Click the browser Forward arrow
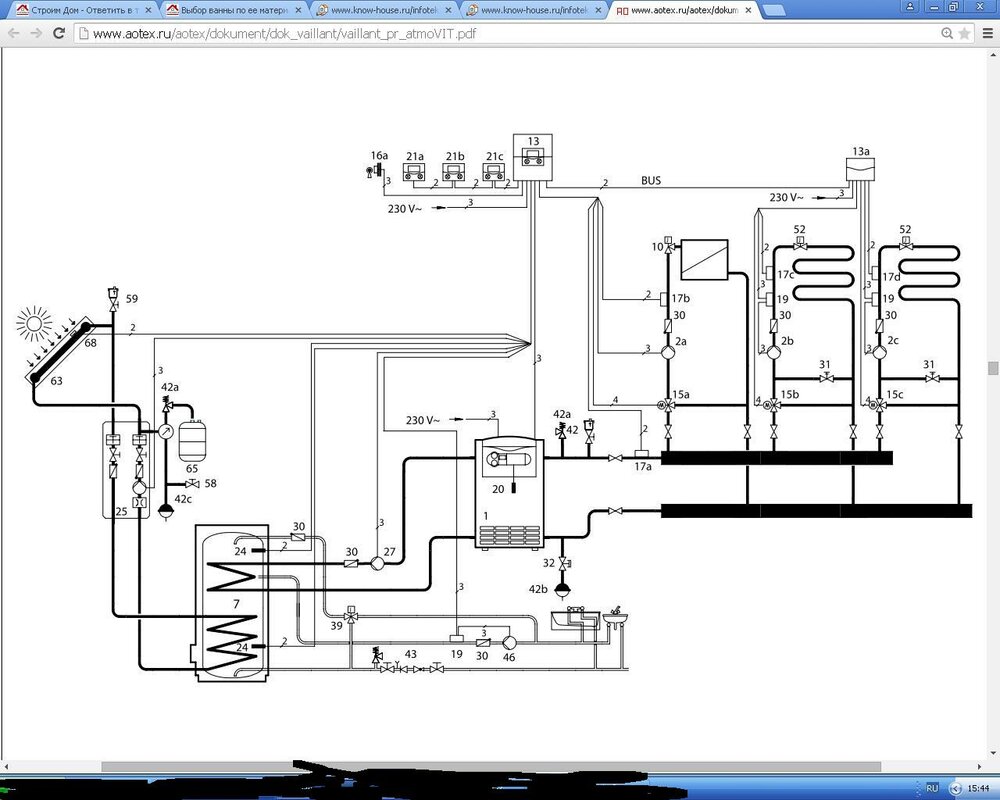This screenshot has height=800, width=1000. click(35, 33)
